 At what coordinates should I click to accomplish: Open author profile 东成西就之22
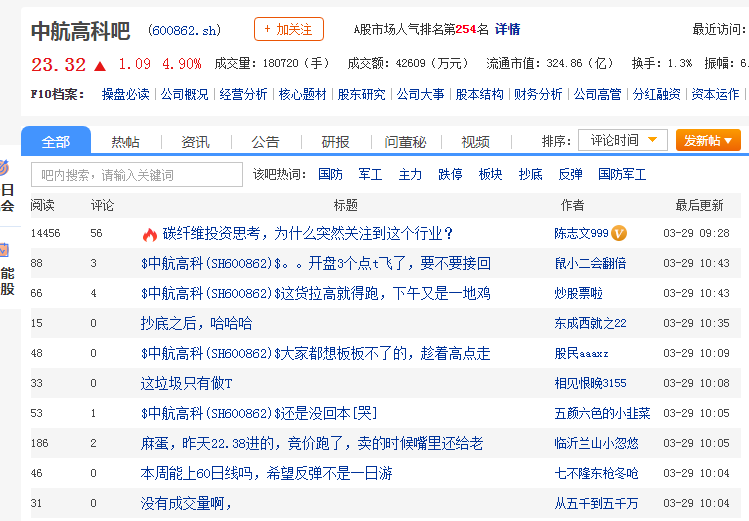(590, 323)
